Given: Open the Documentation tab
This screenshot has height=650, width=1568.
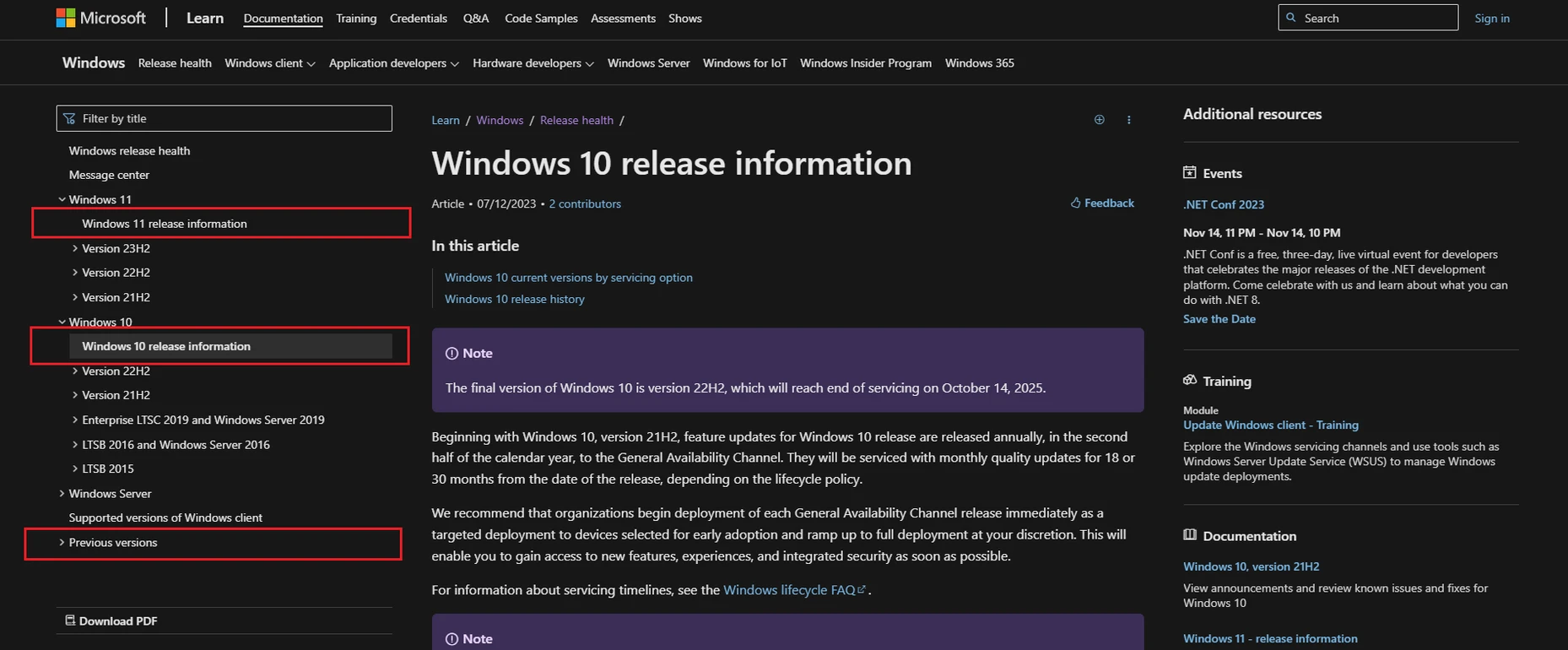Looking at the screenshot, I should coord(283,19).
